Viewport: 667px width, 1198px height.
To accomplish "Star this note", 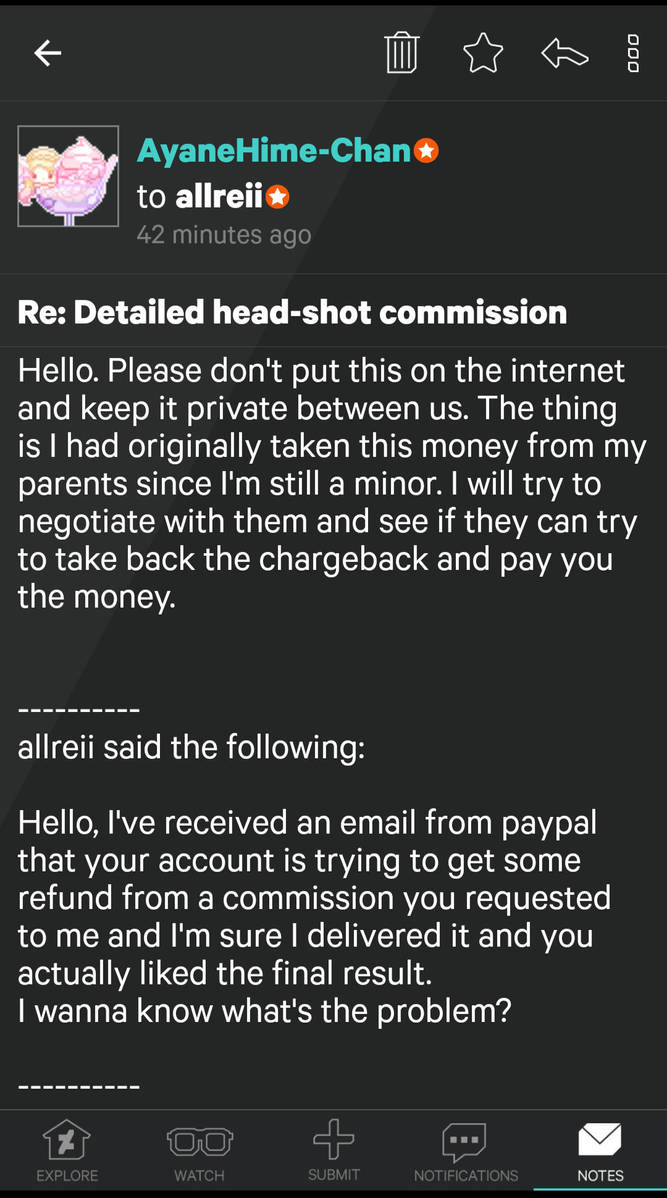I will pyautogui.click(x=483, y=53).
